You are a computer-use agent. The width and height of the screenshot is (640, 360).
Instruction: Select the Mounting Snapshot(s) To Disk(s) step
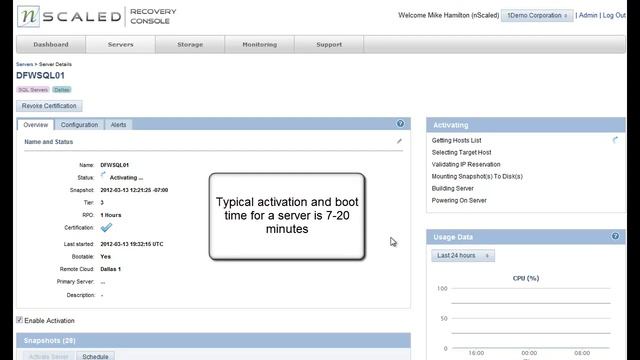point(477,176)
